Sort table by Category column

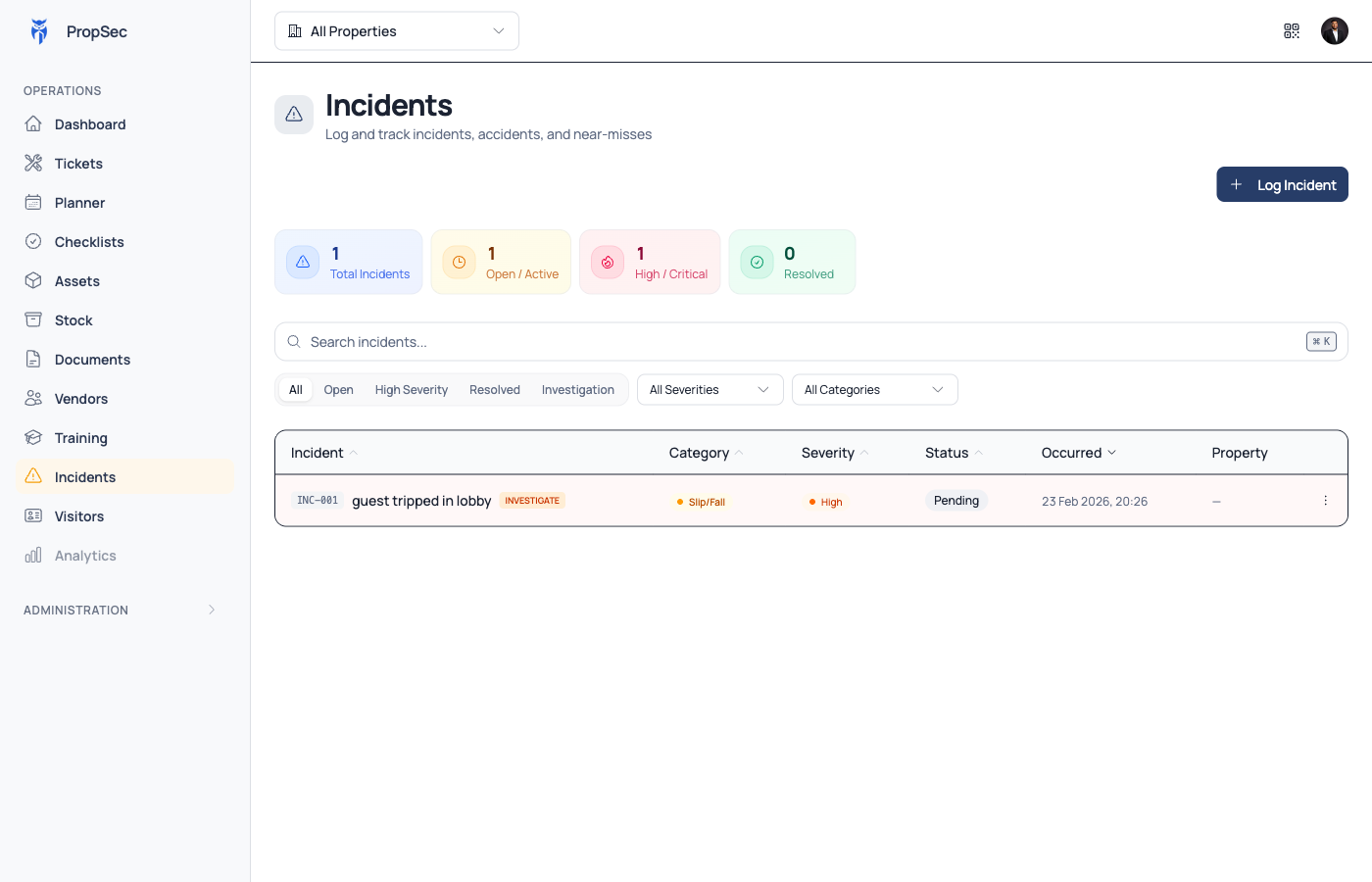707,453
